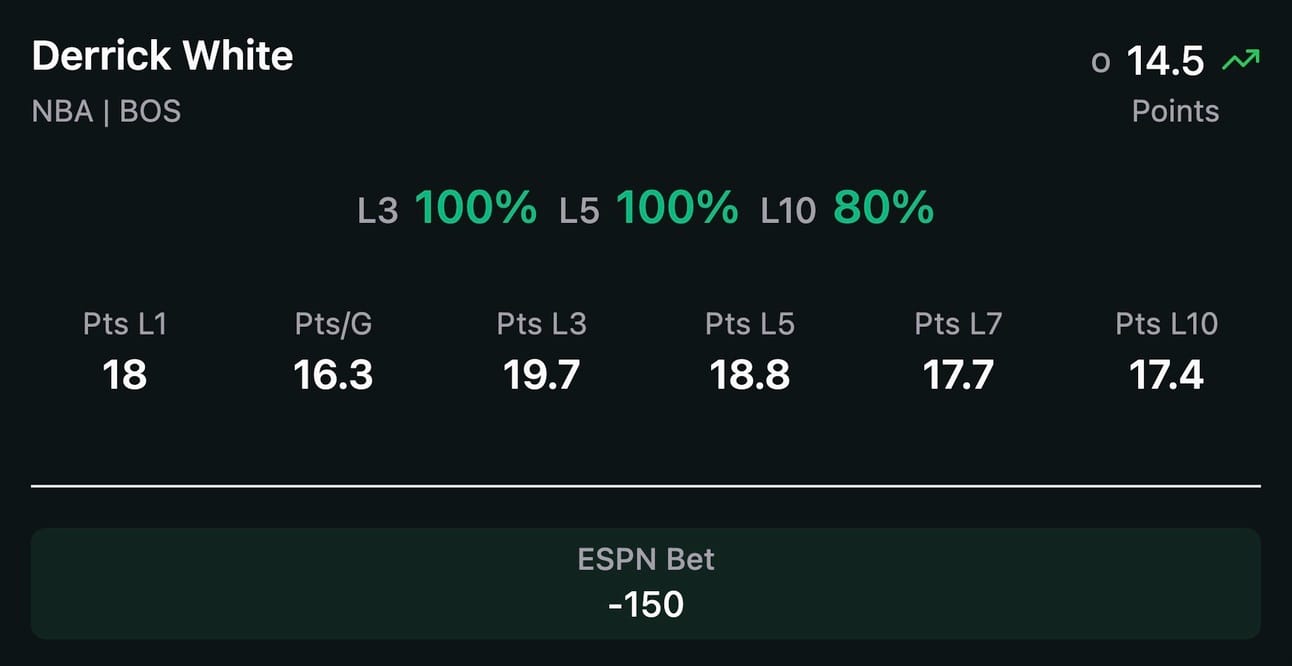Click the Points market label
The image size is (1292, 666).
[x=1175, y=111]
